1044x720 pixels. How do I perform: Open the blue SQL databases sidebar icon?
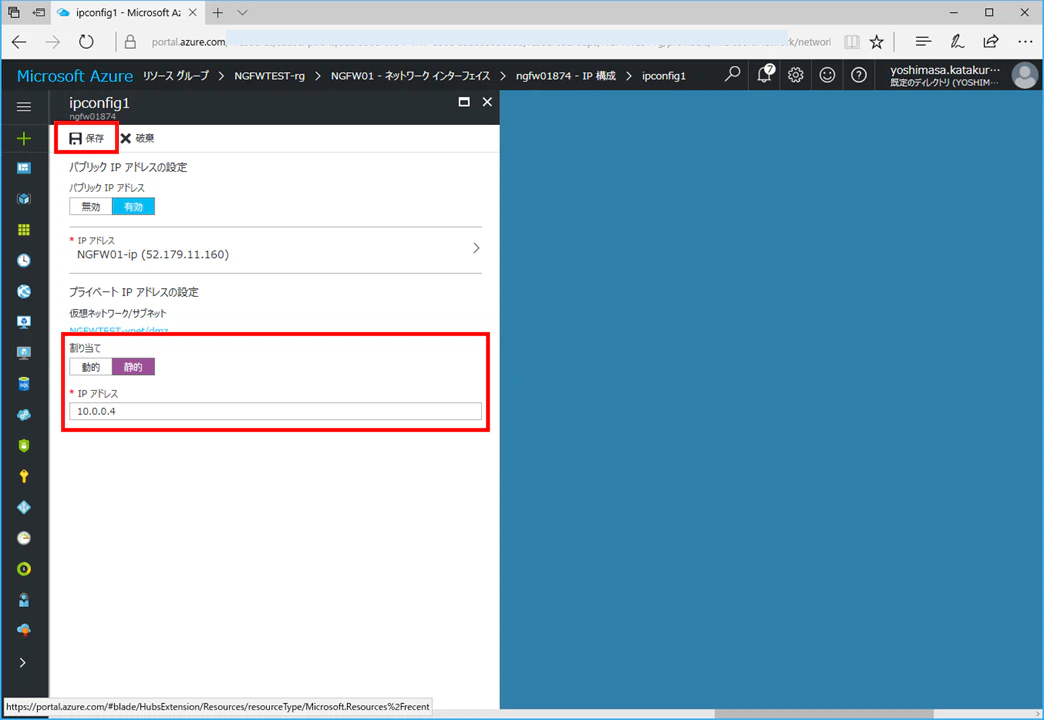24,384
